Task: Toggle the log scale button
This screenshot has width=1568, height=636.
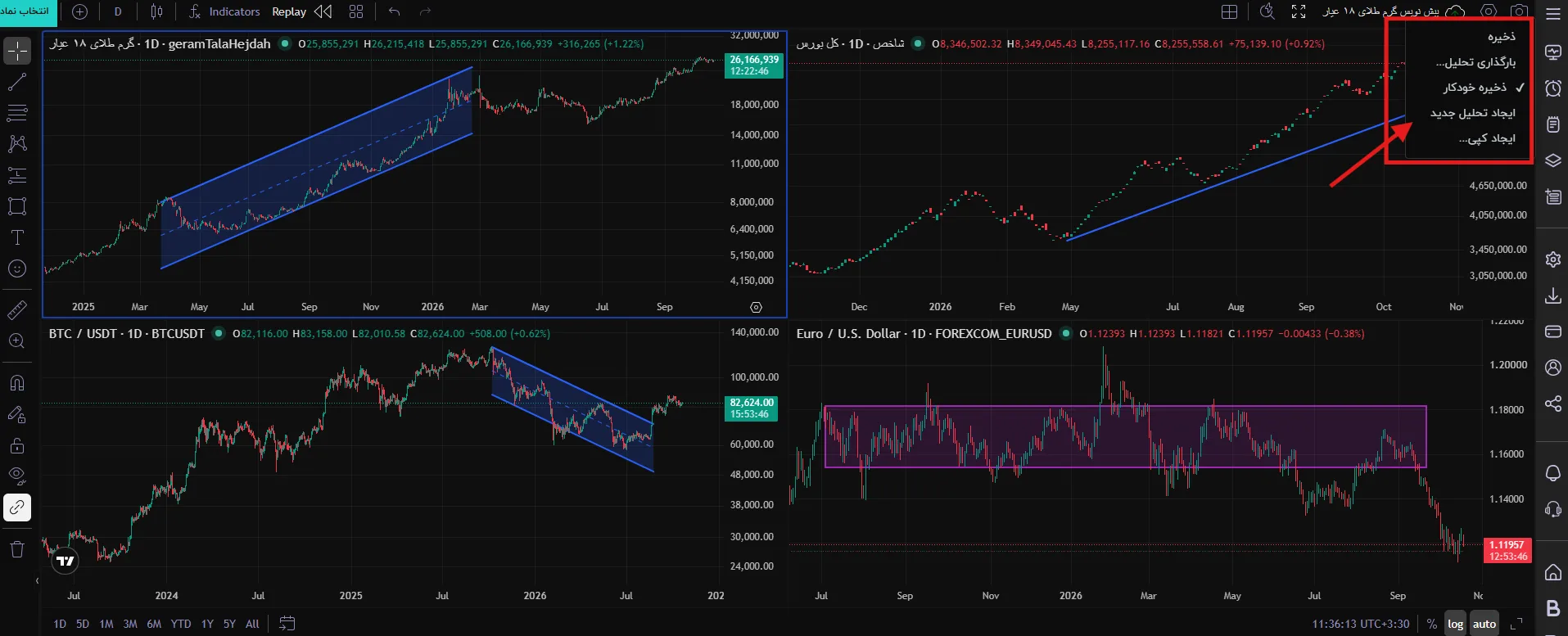Action: tap(1455, 624)
